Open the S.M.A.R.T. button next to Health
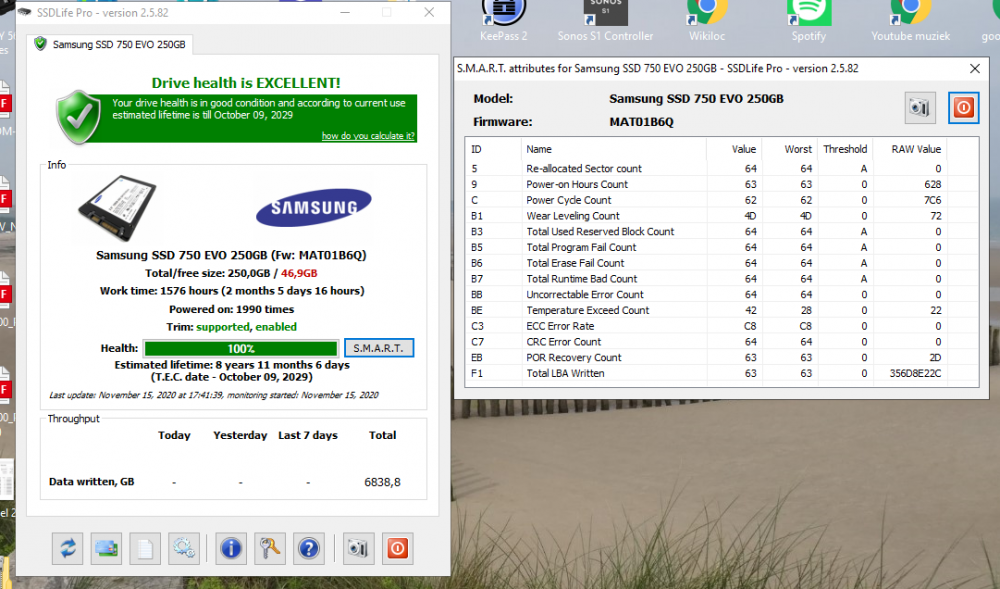Screen dimensions: 1000x589 click(x=379, y=348)
